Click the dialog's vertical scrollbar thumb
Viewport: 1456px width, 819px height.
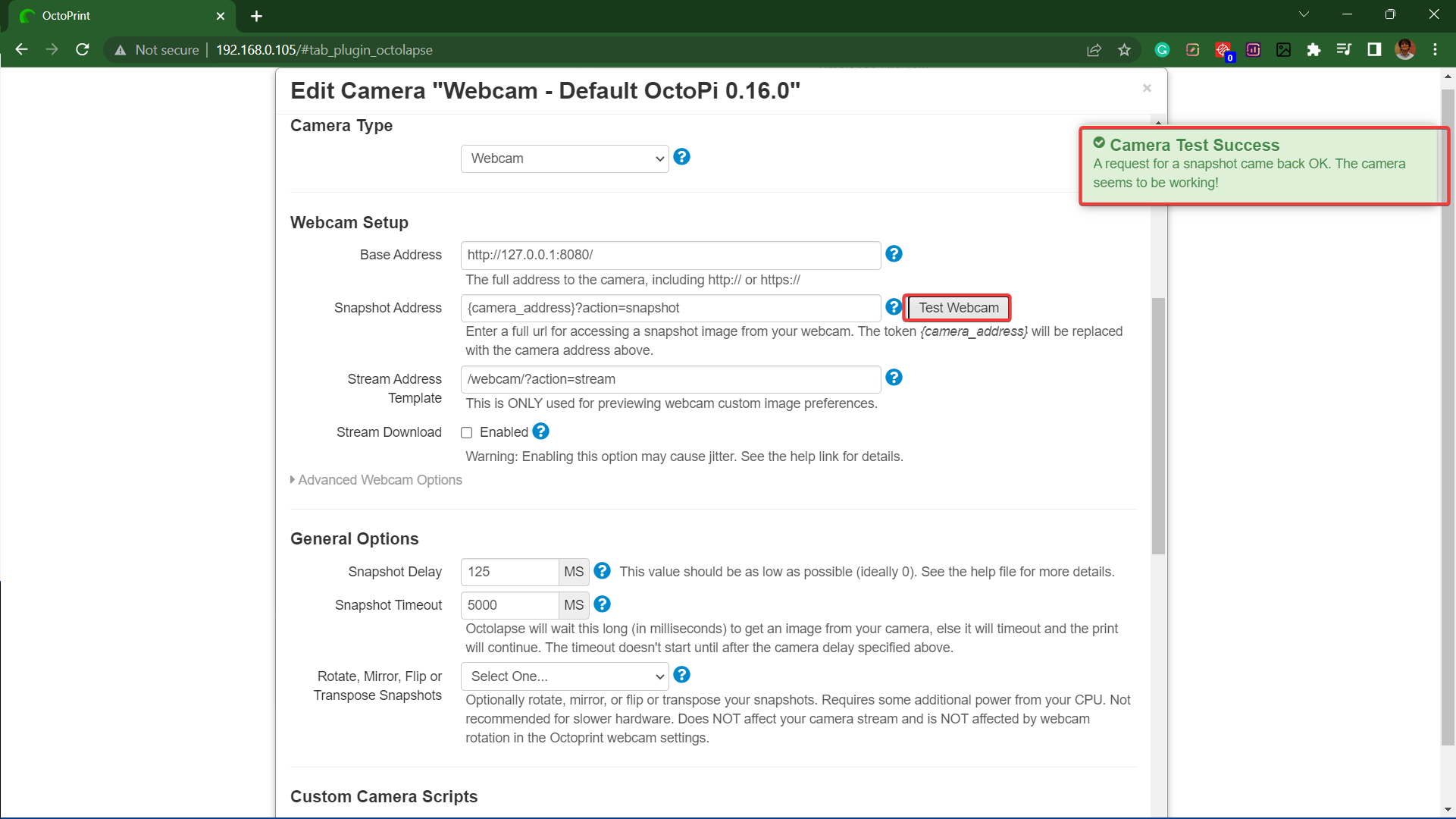click(1158, 425)
